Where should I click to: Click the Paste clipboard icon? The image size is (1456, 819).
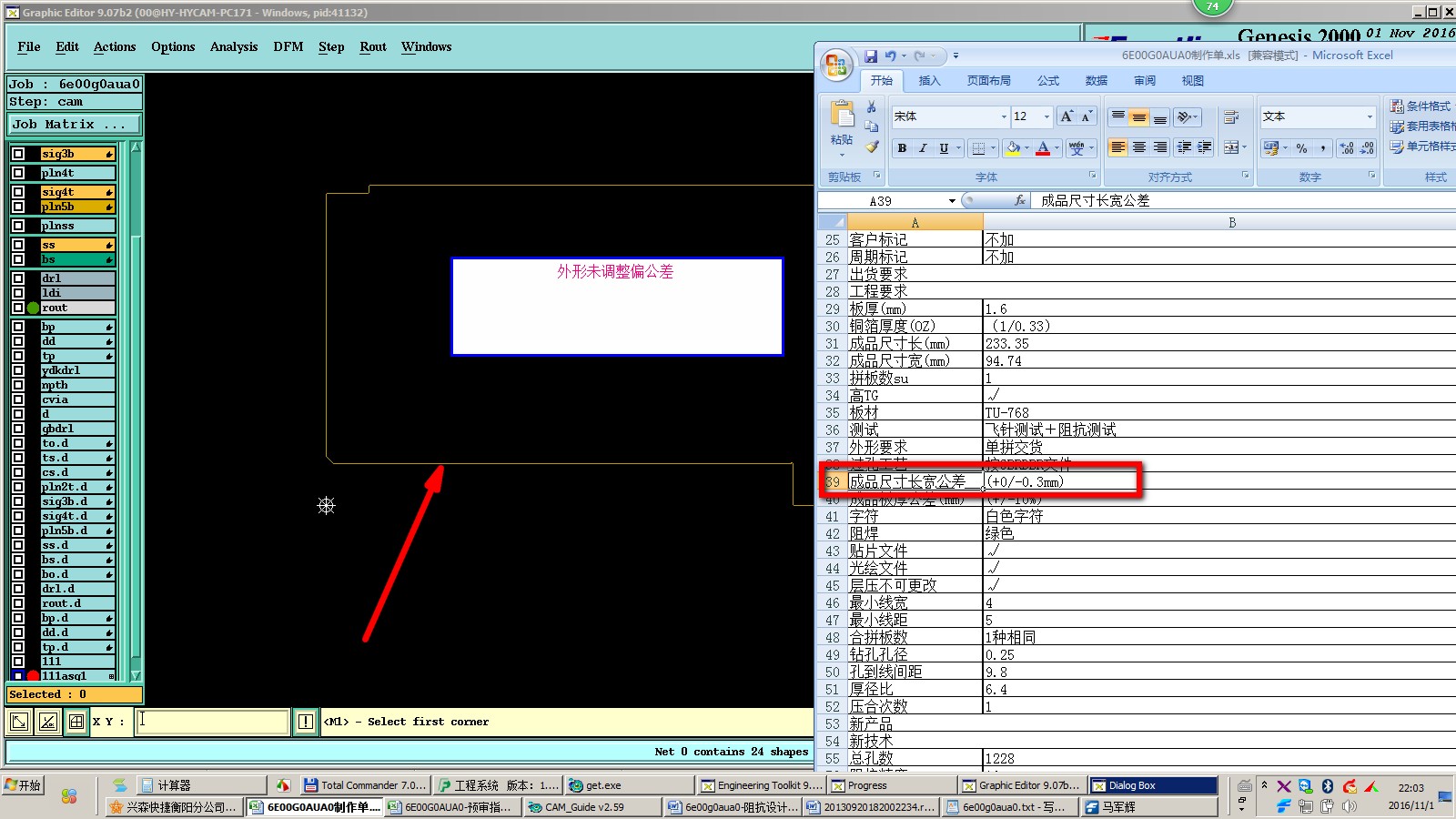tap(842, 114)
